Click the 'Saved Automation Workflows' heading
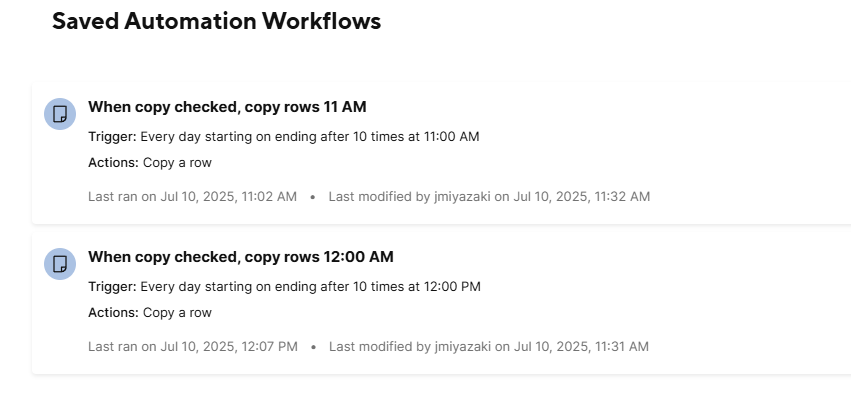 point(217,21)
